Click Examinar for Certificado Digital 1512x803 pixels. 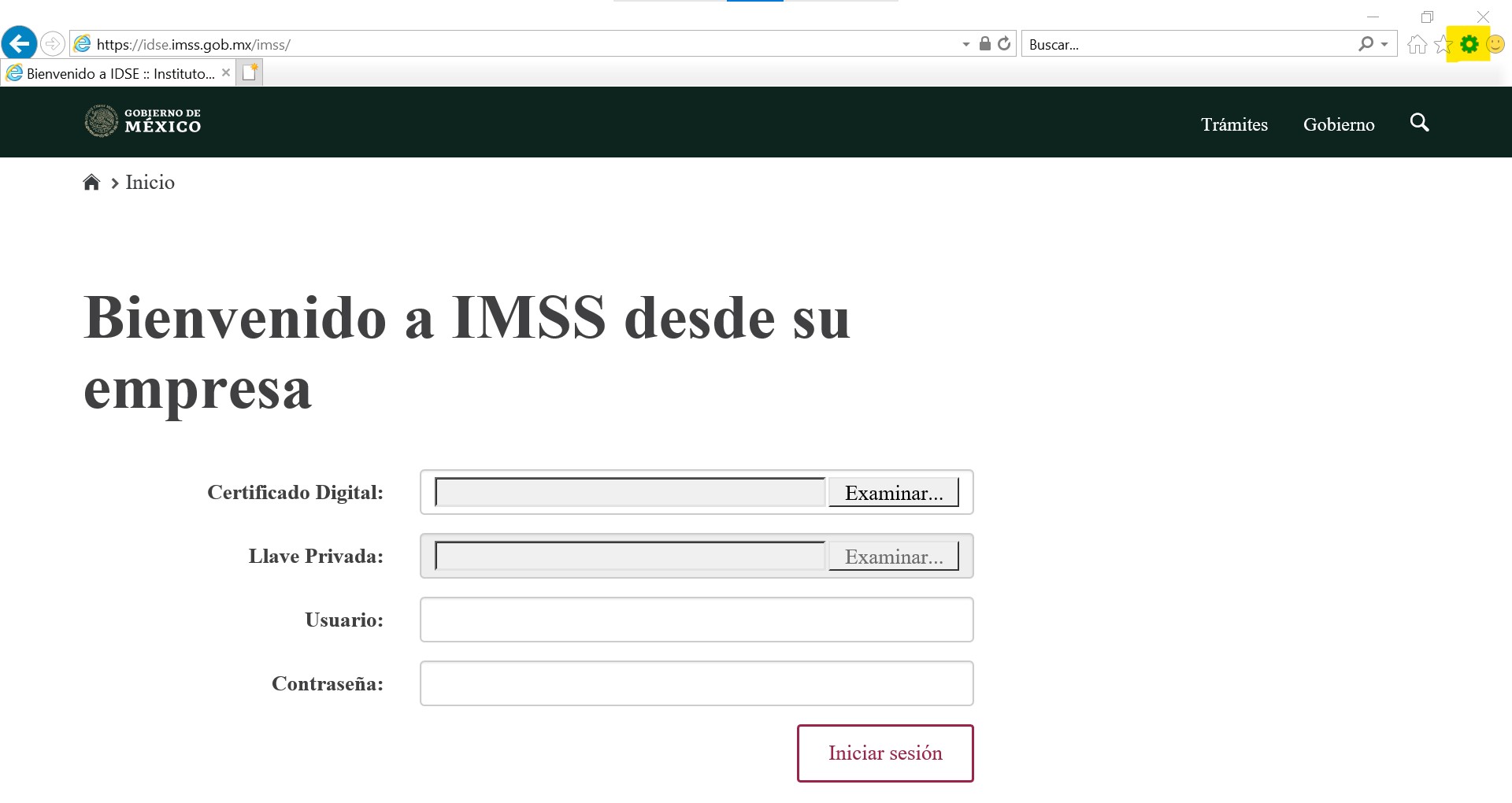tap(894, 492)
